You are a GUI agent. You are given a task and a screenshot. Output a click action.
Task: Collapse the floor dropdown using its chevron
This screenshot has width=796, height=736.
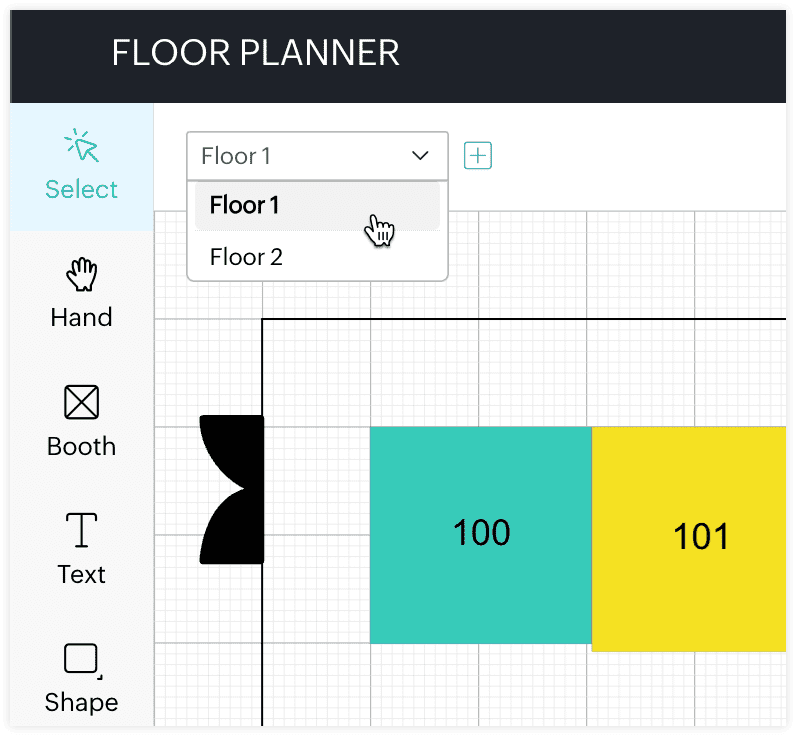click(x=421, y=156)
